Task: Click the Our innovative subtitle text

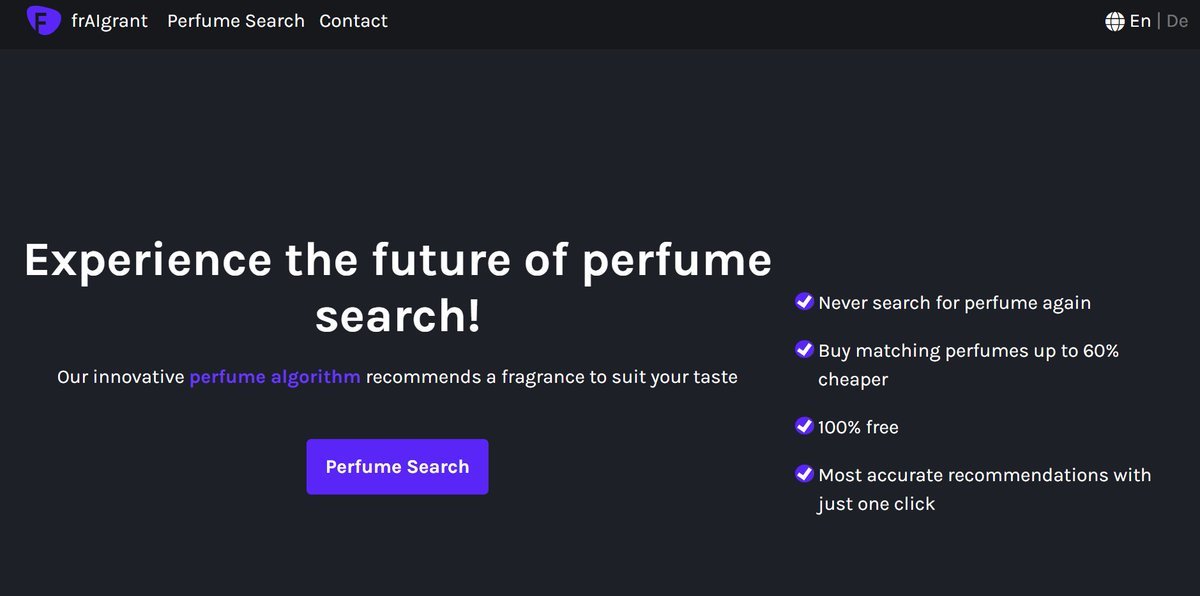Action: [x=120, y=378]
